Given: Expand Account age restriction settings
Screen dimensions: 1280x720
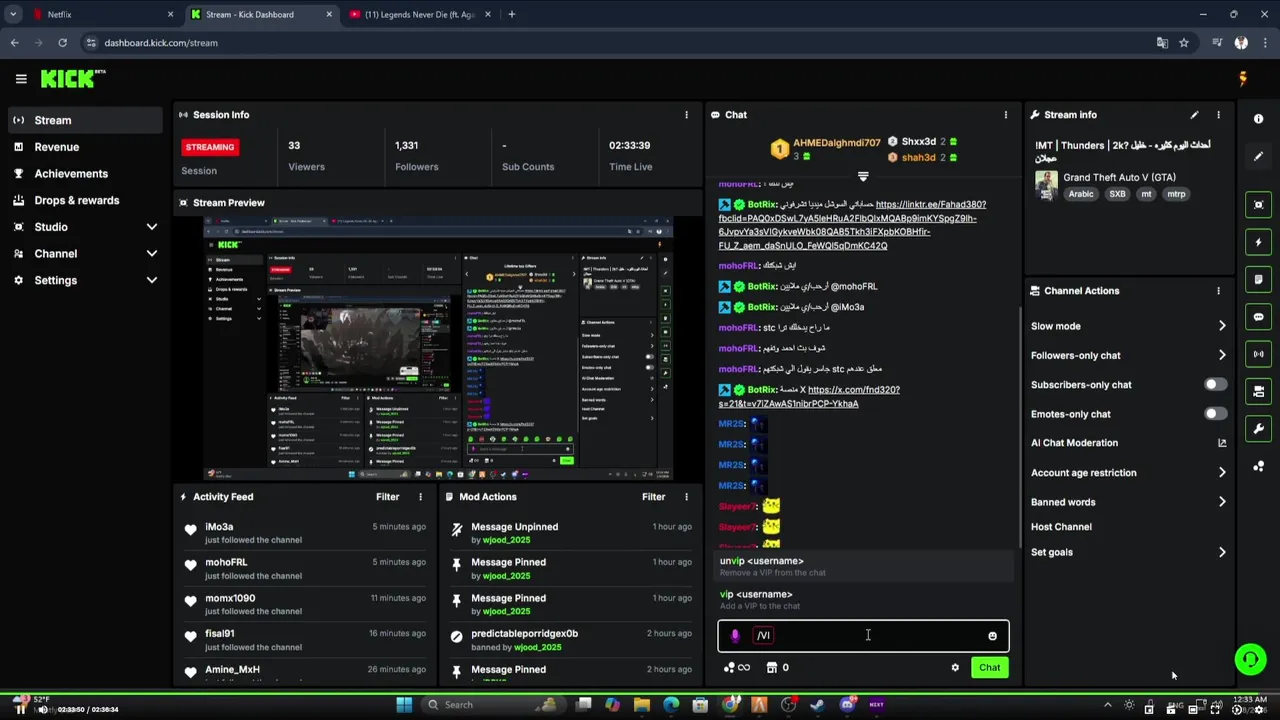Looking at the screenshot, I should [x=1222, y=473].
